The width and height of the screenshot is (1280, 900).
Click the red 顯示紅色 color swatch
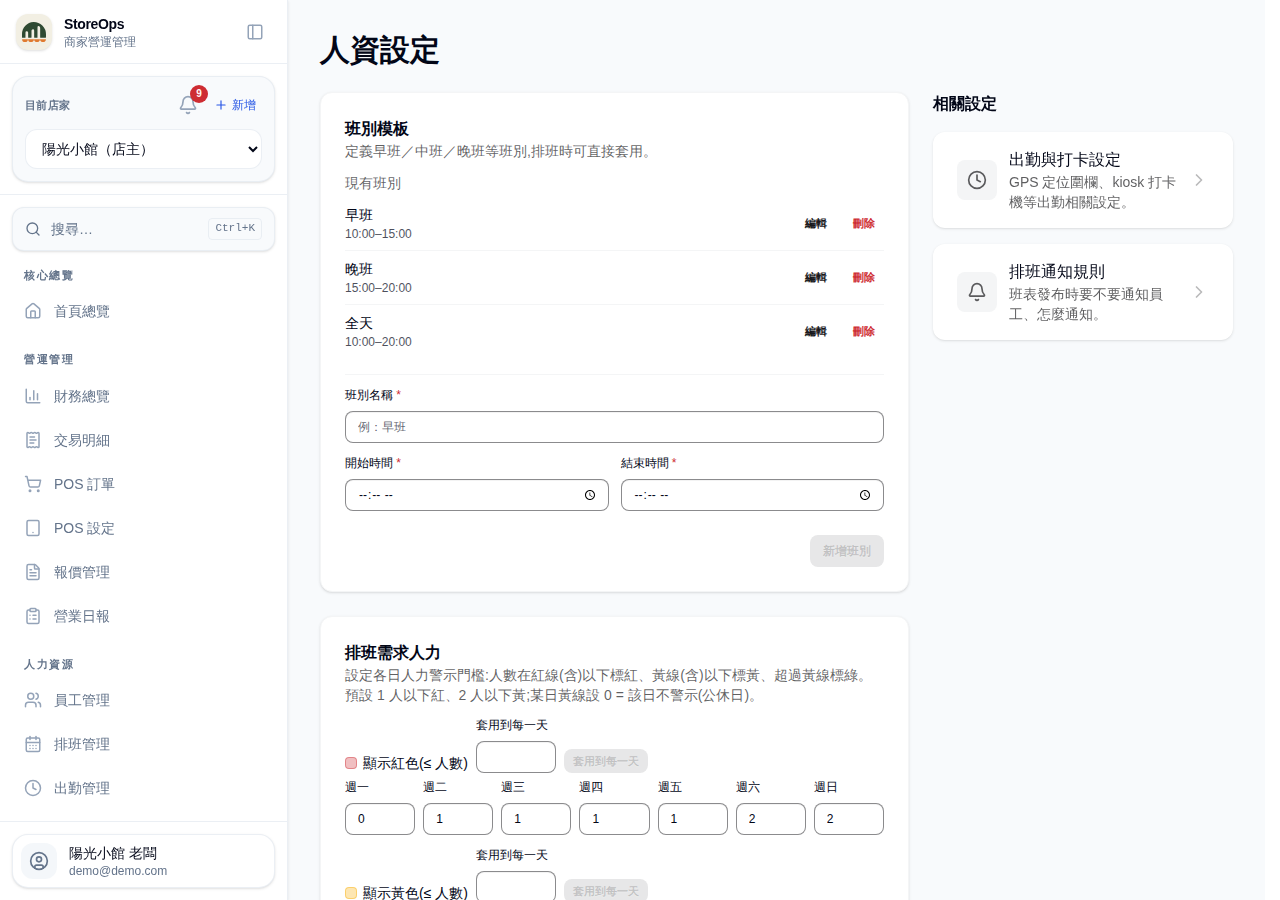tap(351, 763)
